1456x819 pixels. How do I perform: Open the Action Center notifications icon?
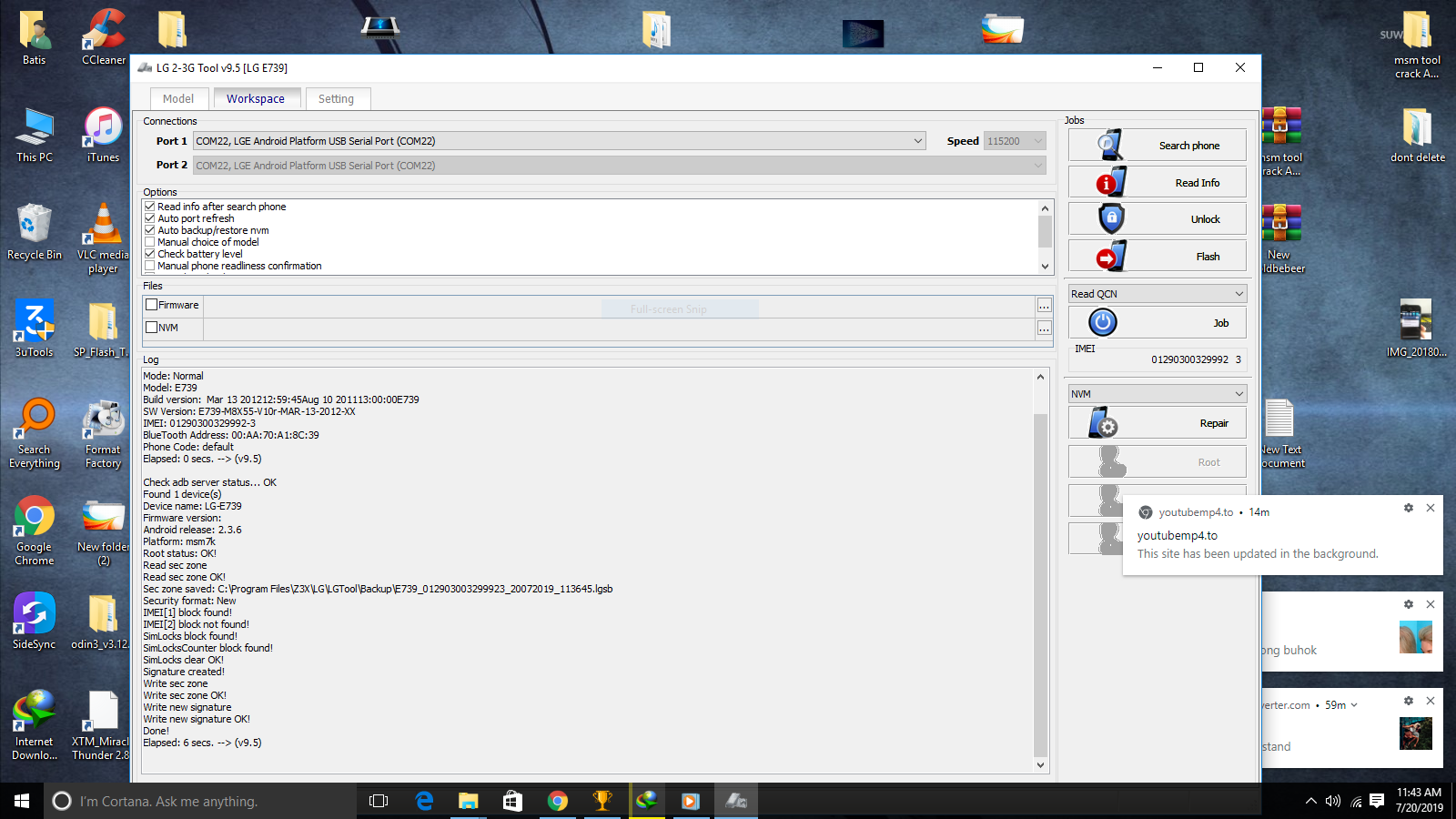(1377, 801)
